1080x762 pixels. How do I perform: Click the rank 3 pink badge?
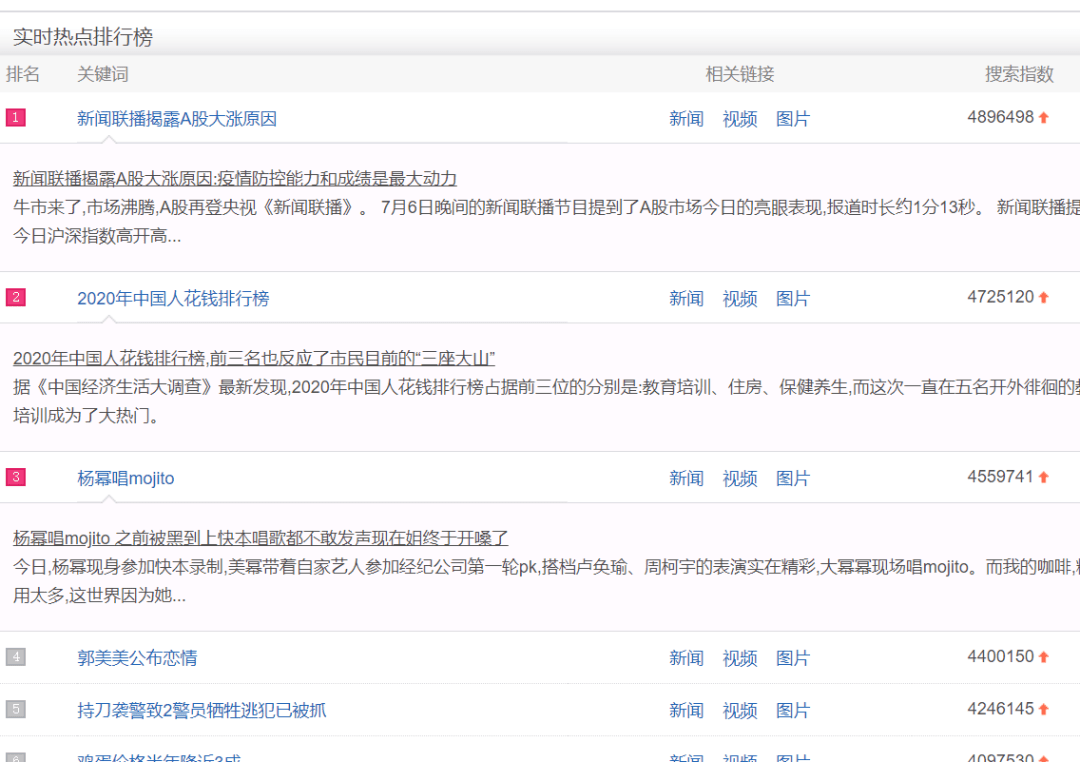(15, 477)
